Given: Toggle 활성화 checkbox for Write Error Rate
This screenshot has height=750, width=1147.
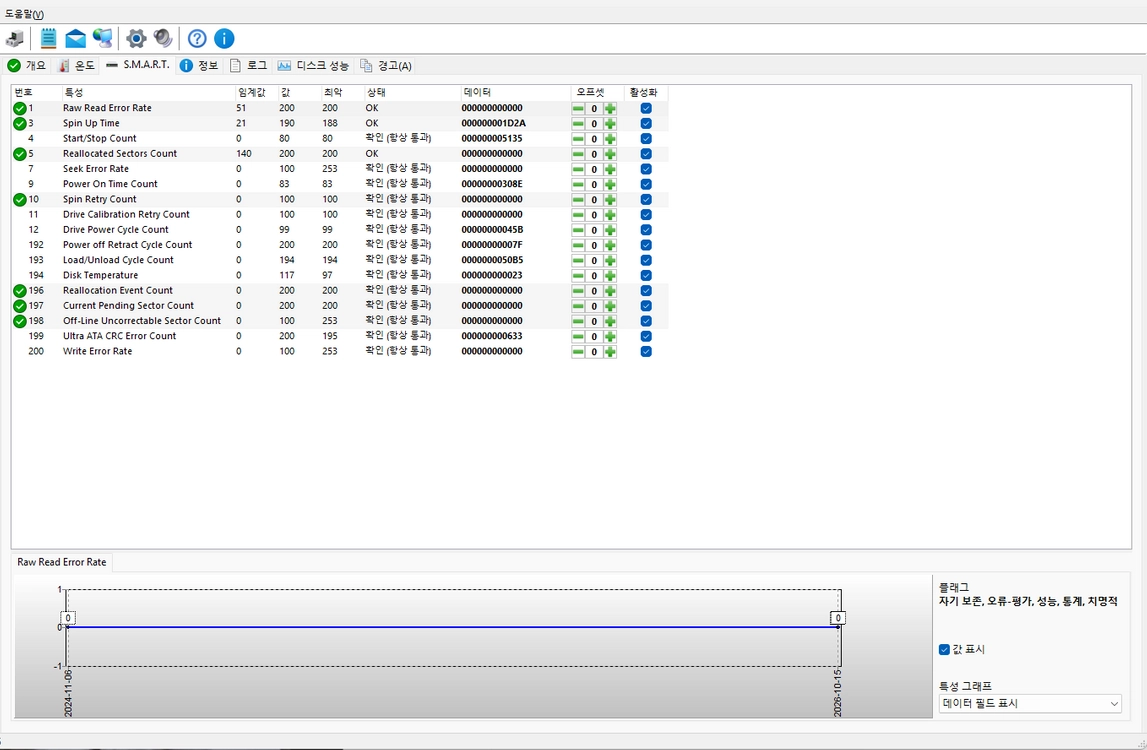Looking at the screenshot, I should (646, 352).
